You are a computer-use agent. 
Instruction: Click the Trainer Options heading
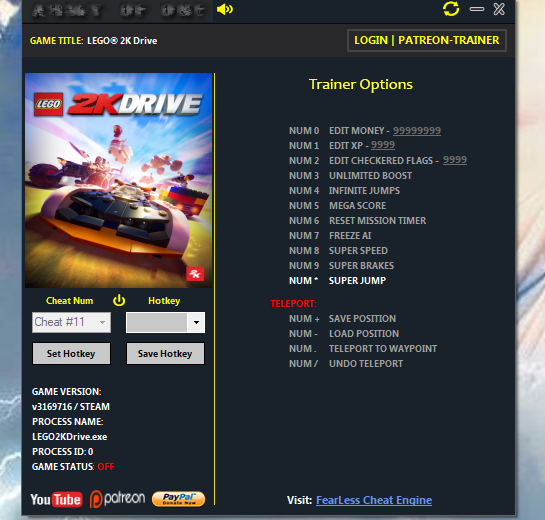361,84
